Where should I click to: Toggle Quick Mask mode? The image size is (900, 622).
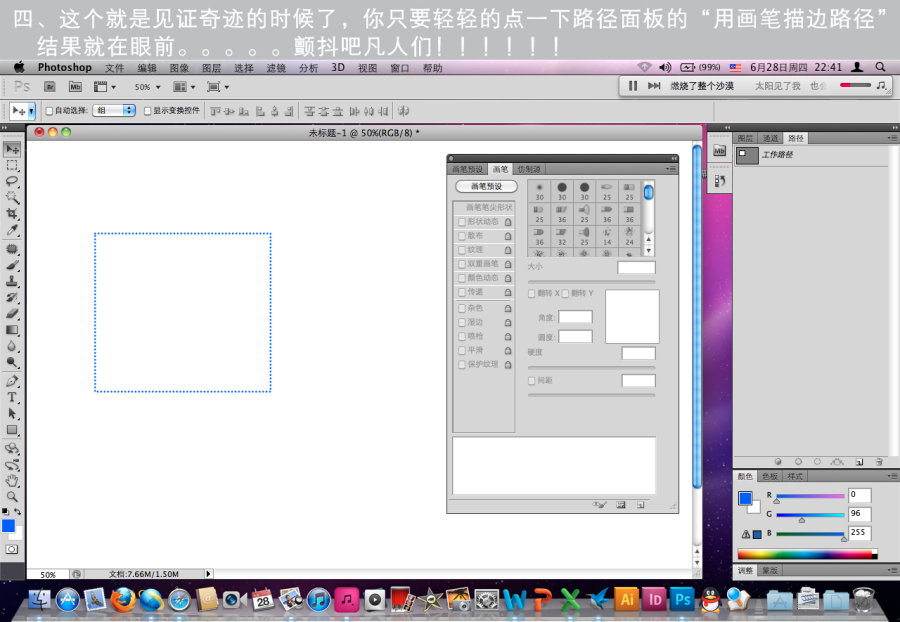click(11, 549)
